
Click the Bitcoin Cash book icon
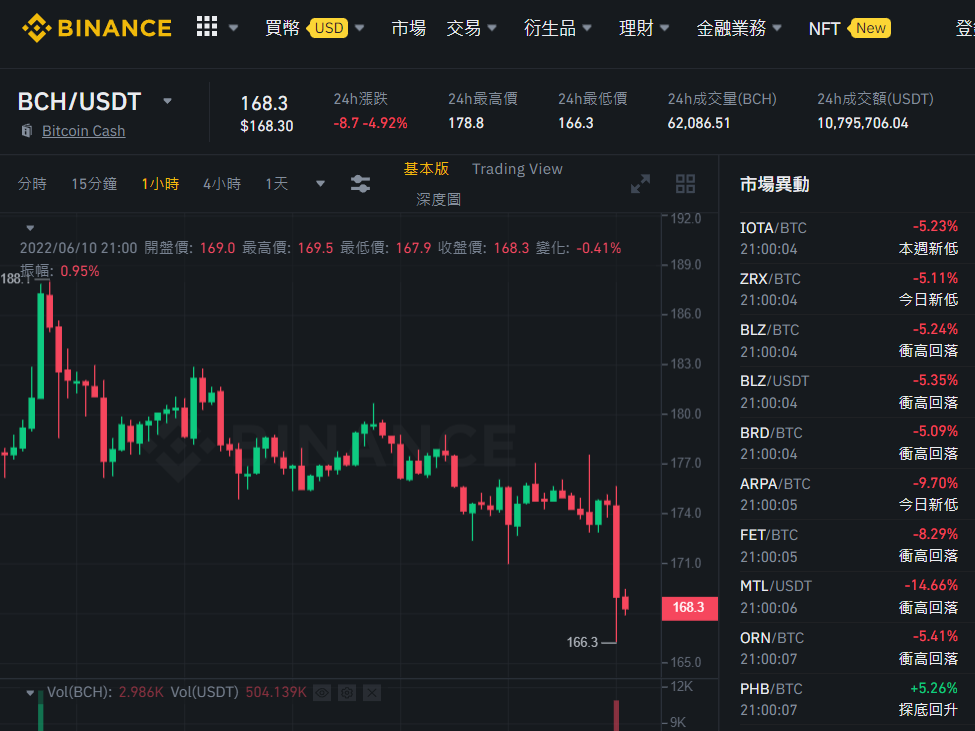(x=27, y=131)
